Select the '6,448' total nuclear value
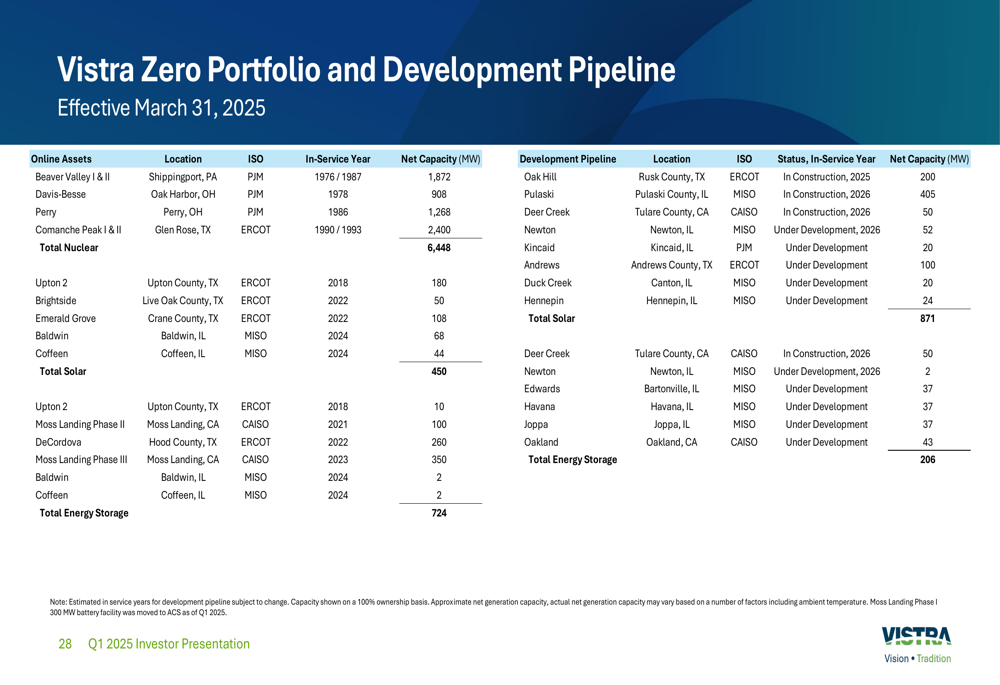This screenshot has width=1000, height=685. (x=439, y=247)
